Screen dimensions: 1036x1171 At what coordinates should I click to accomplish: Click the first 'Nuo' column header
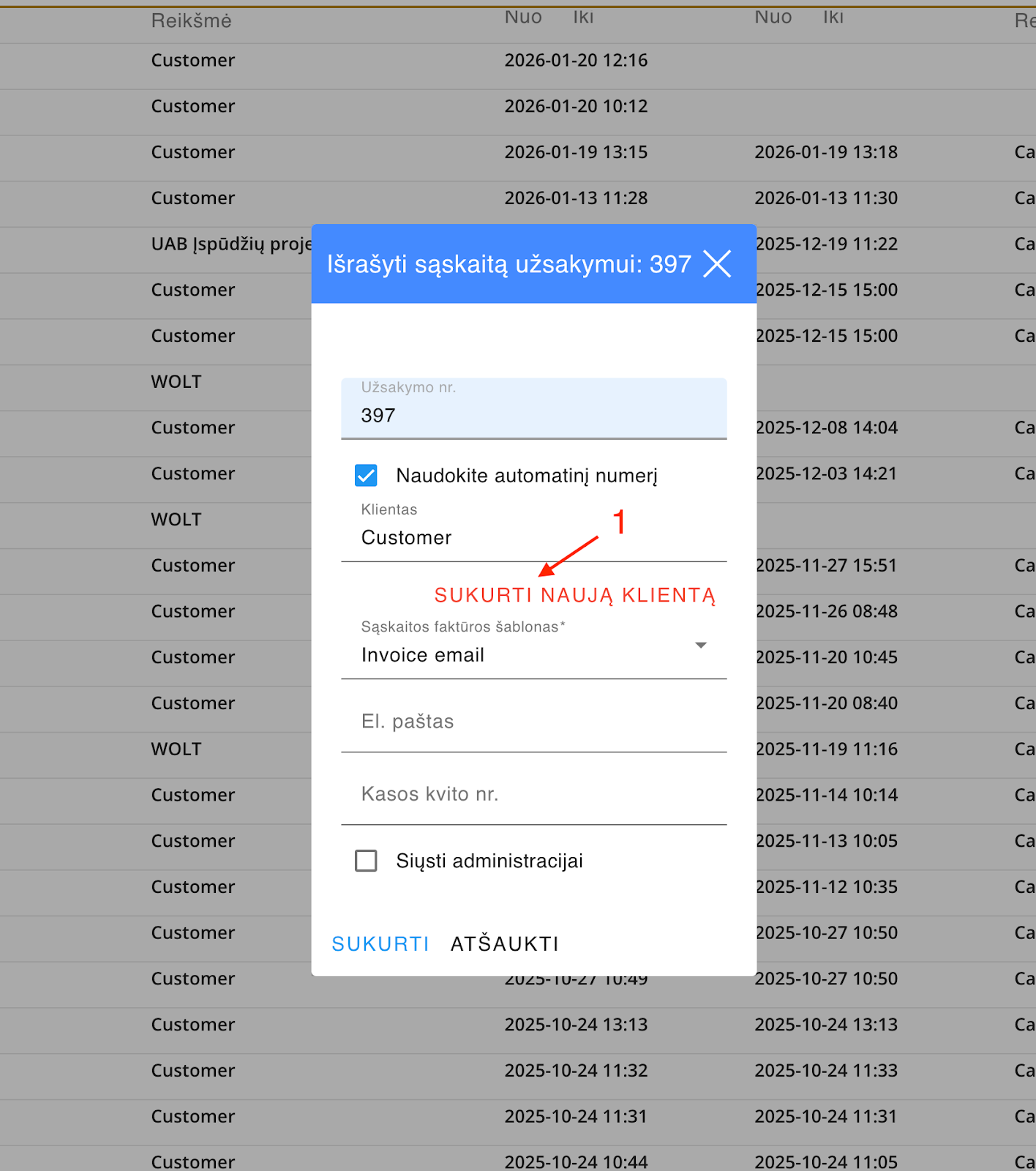(x=523, y=17)
